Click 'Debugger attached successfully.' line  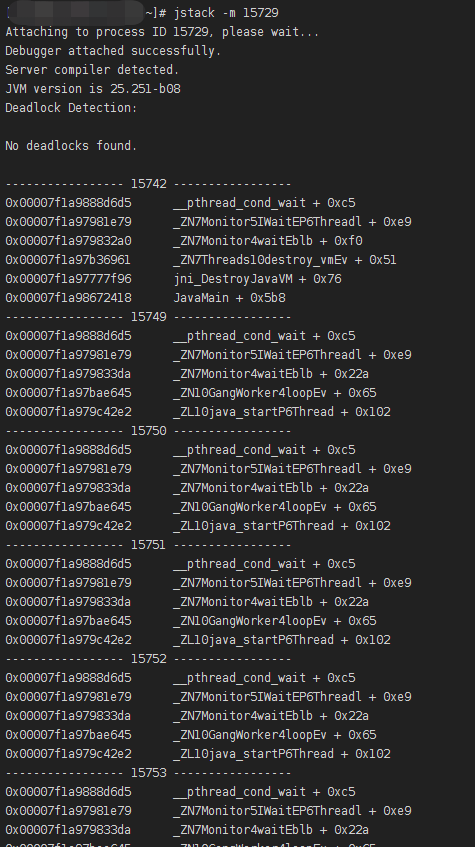pos(113,51)
